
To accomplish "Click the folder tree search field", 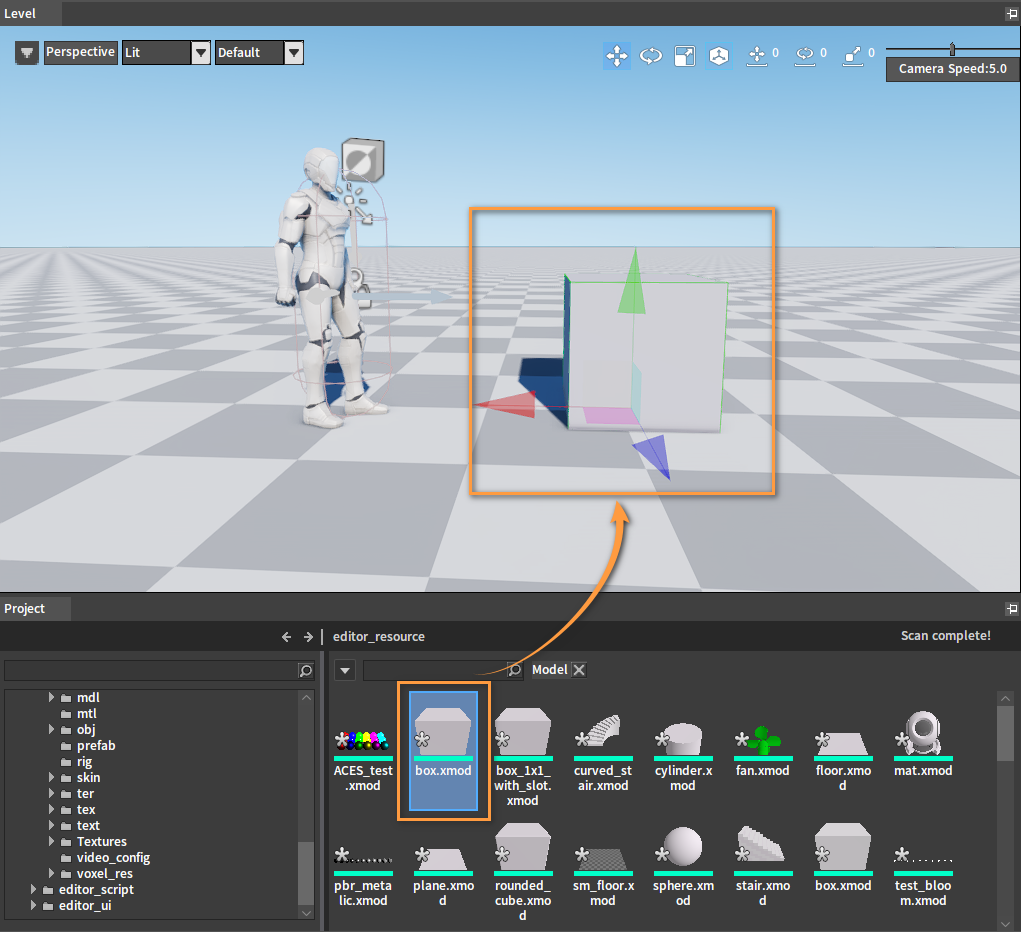I will 151,670.
